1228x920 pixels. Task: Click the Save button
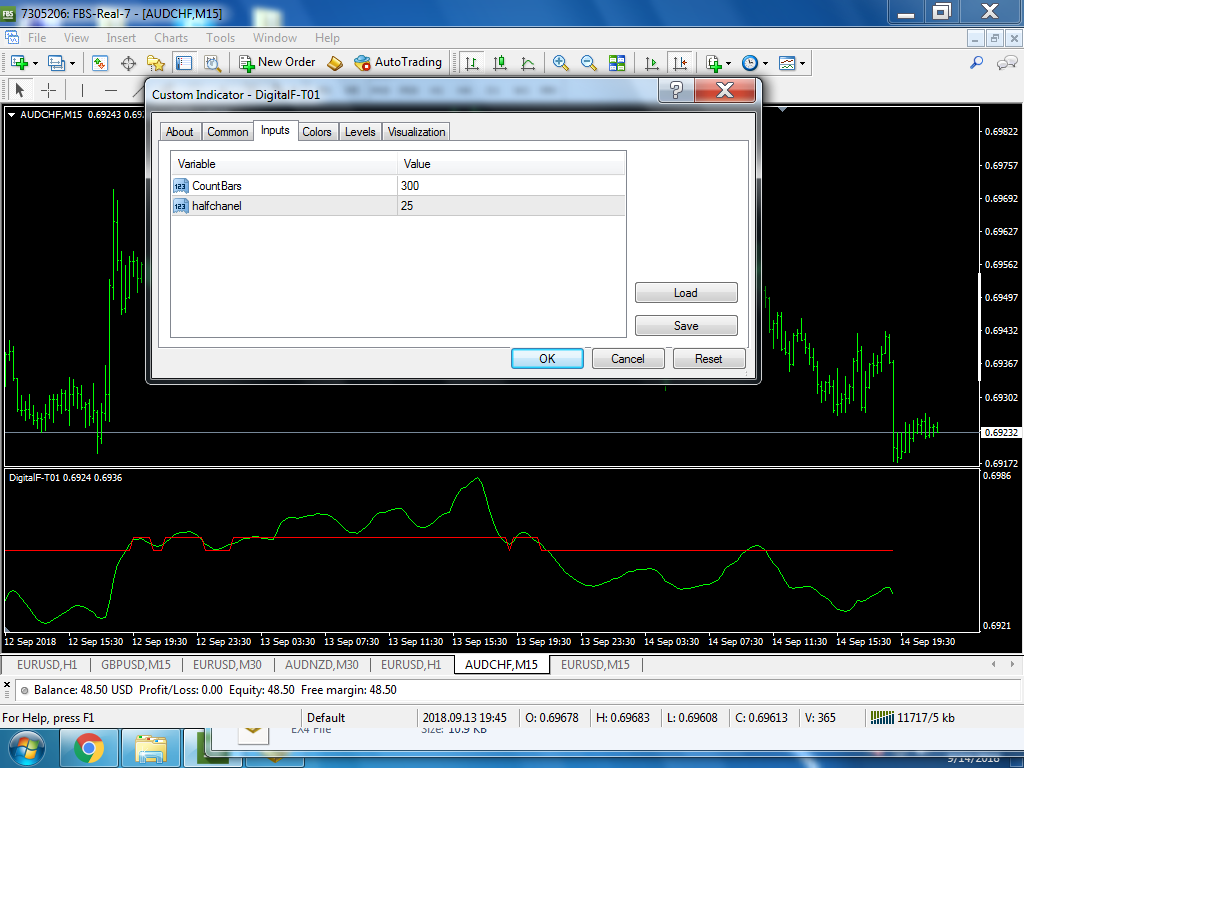tap(686, 326)
